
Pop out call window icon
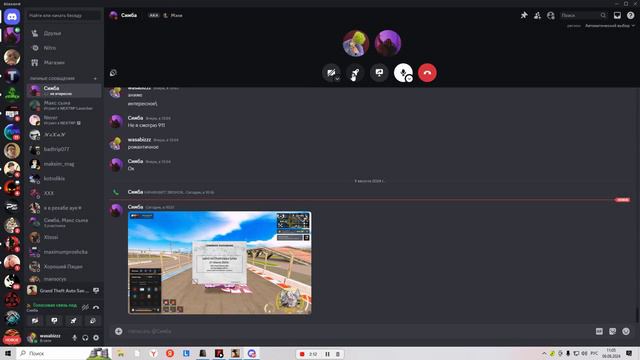pos(113,73)
